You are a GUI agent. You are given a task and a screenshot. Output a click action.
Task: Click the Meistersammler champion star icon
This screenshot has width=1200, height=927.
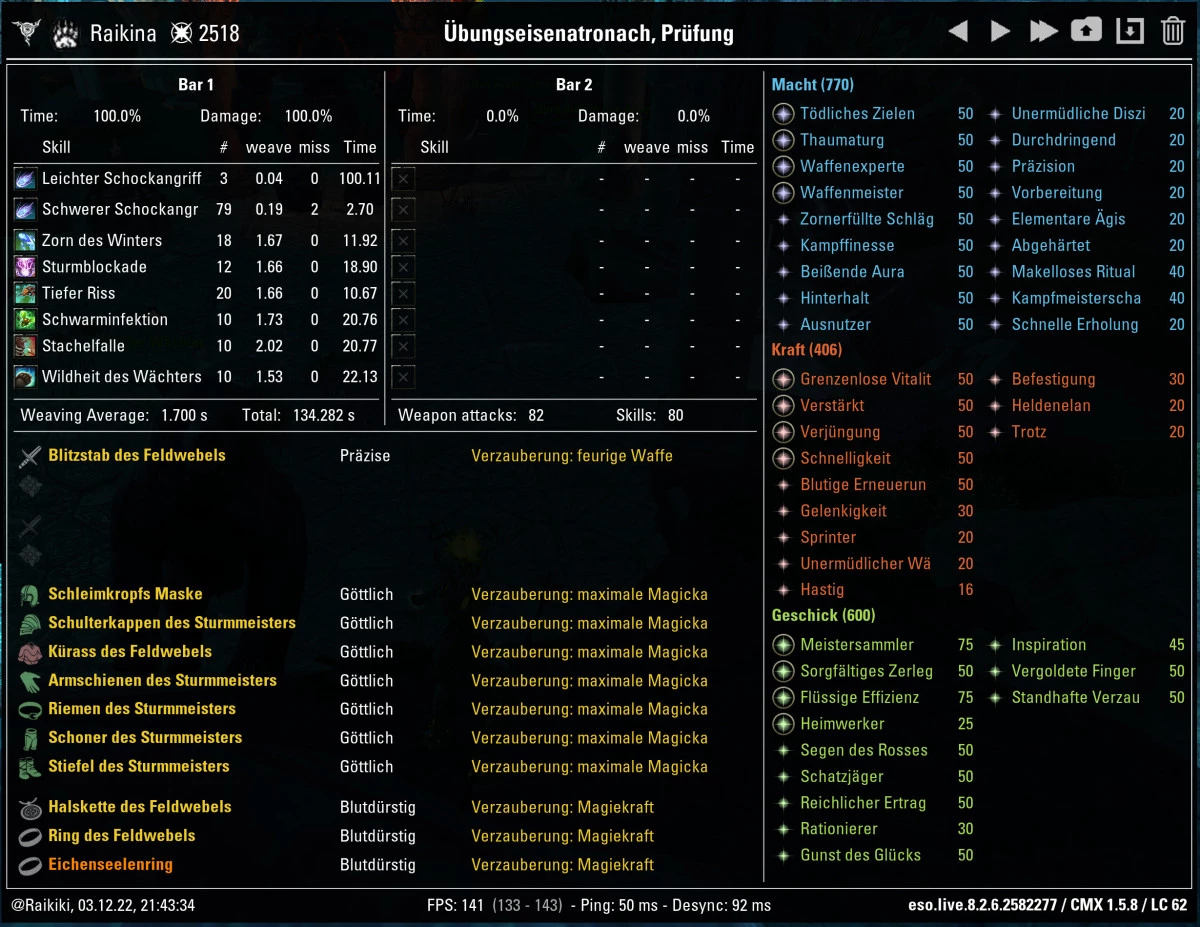pyautogui.click(x=783, y=645)
